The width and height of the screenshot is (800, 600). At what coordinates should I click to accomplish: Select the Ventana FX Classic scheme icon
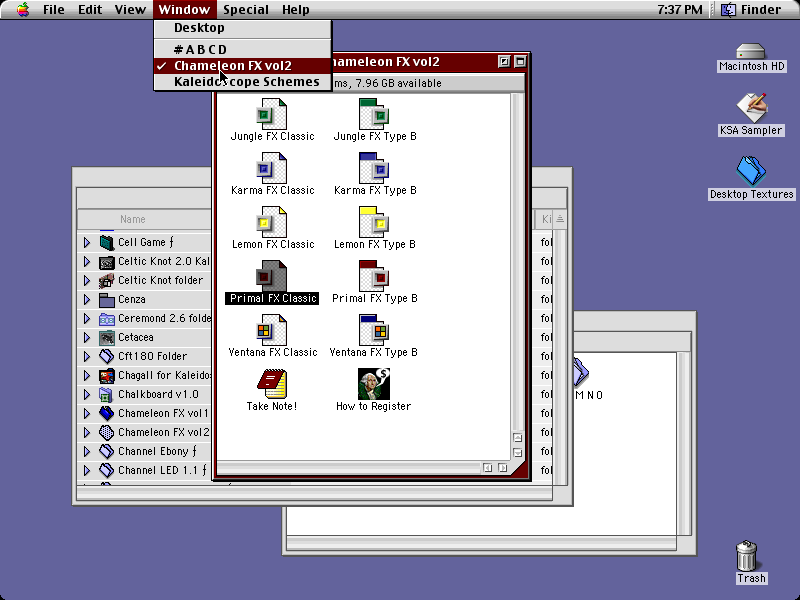click(x=271, y=330)
